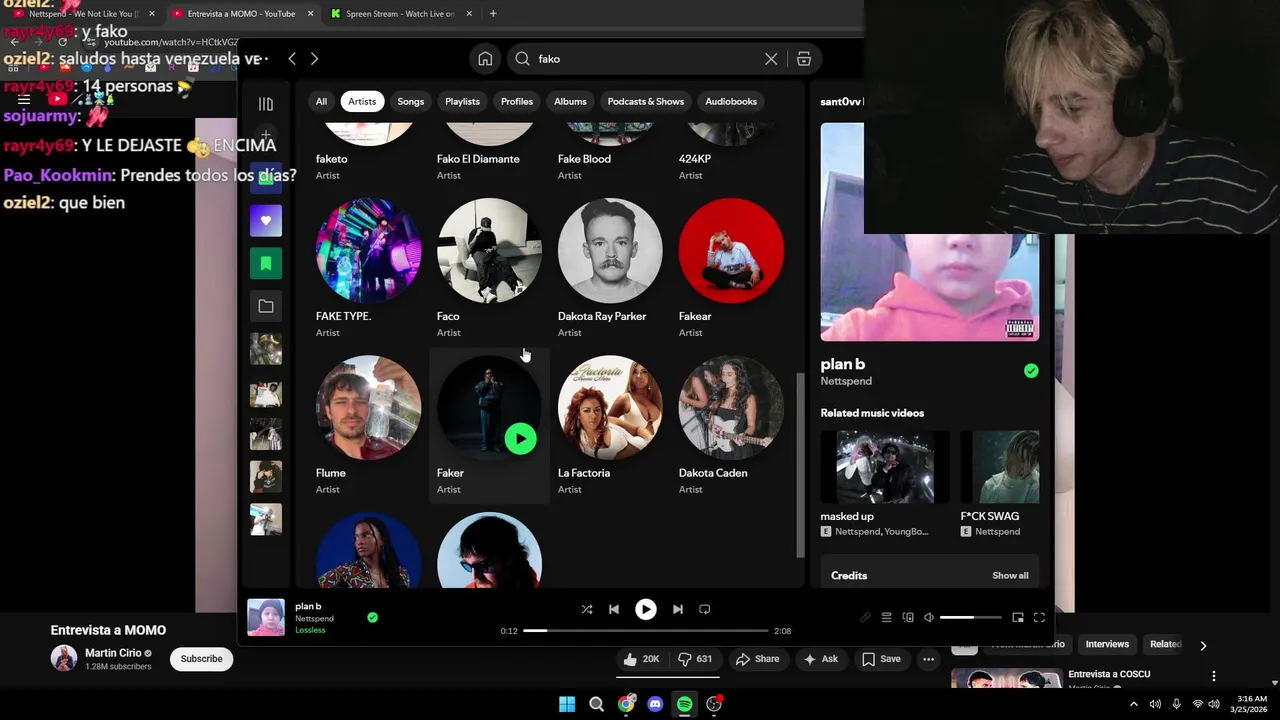
Task: Go back with Spotify's left chevron
Action: tap(292, 59)
